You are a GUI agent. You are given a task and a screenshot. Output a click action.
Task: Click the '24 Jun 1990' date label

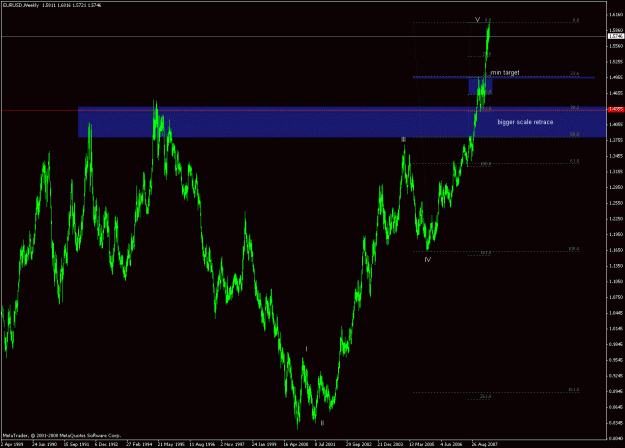click(44, 444)
